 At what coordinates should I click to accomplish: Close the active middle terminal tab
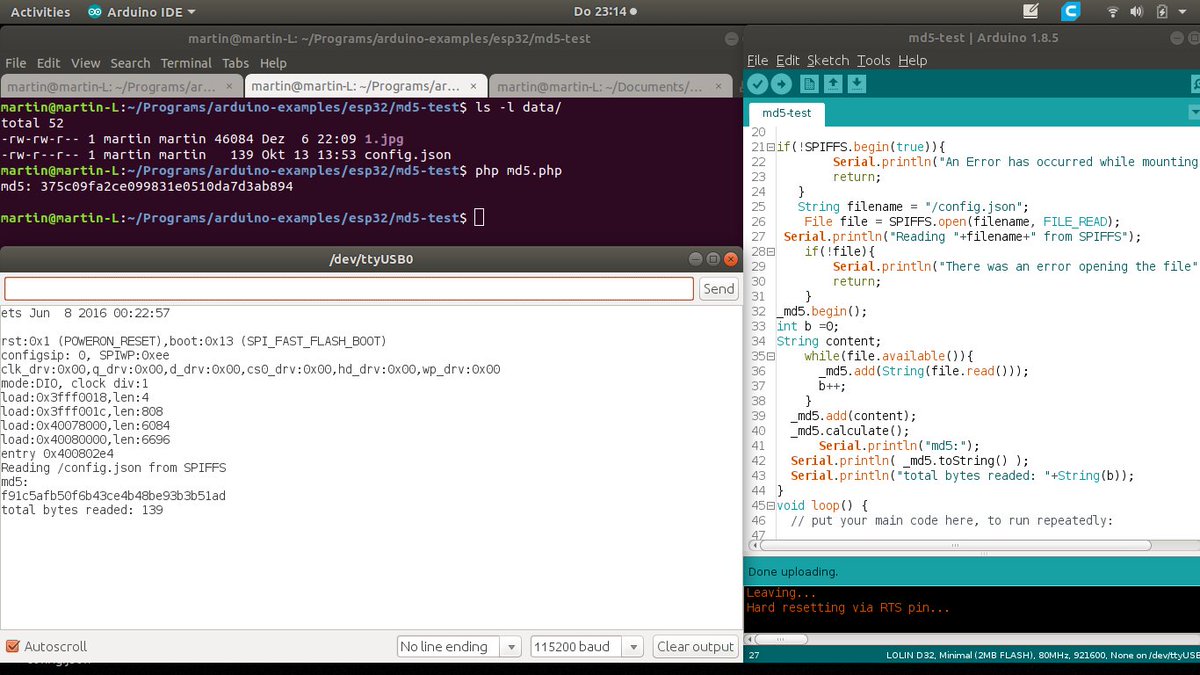473,88
